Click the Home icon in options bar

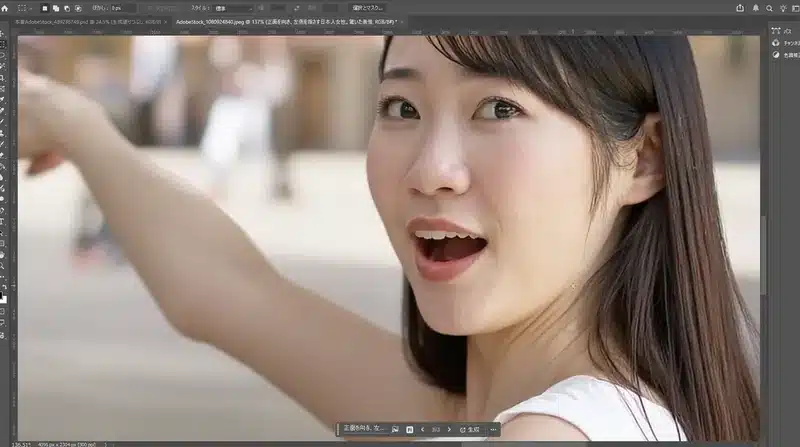(5, 7)
